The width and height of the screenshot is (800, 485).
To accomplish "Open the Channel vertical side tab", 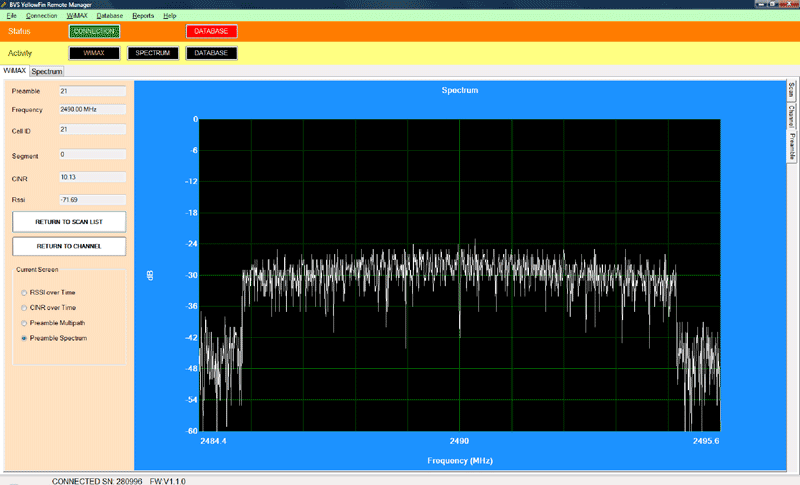I will (791, 116).
